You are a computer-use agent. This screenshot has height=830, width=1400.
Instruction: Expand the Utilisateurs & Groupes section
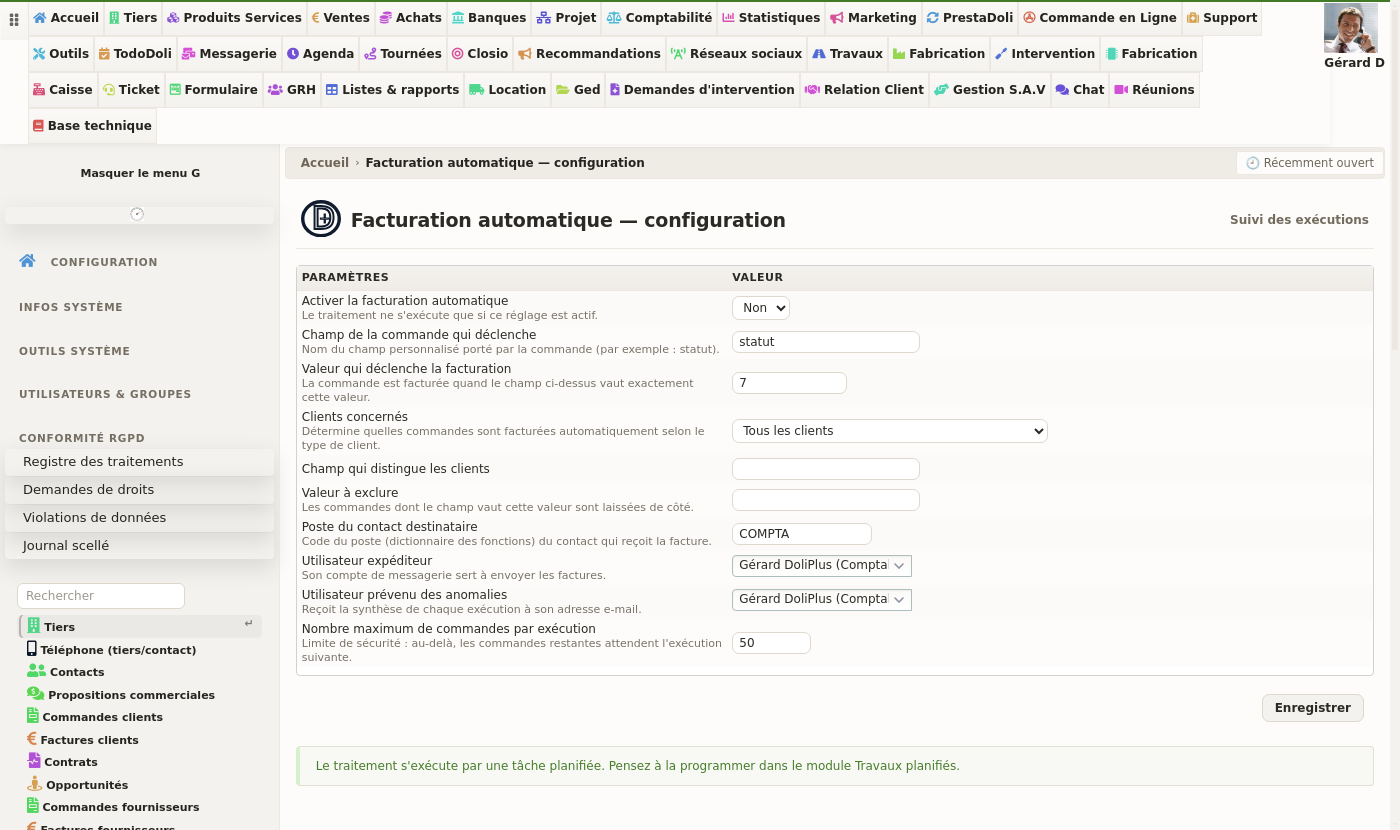[105, 394]
